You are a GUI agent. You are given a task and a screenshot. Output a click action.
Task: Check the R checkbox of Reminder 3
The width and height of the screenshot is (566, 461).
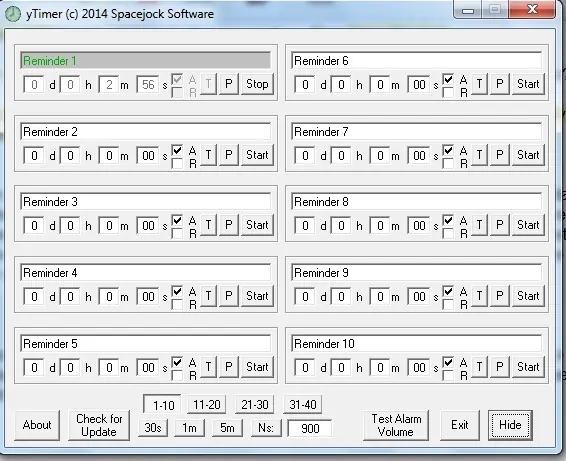click(x=177, y=234)
